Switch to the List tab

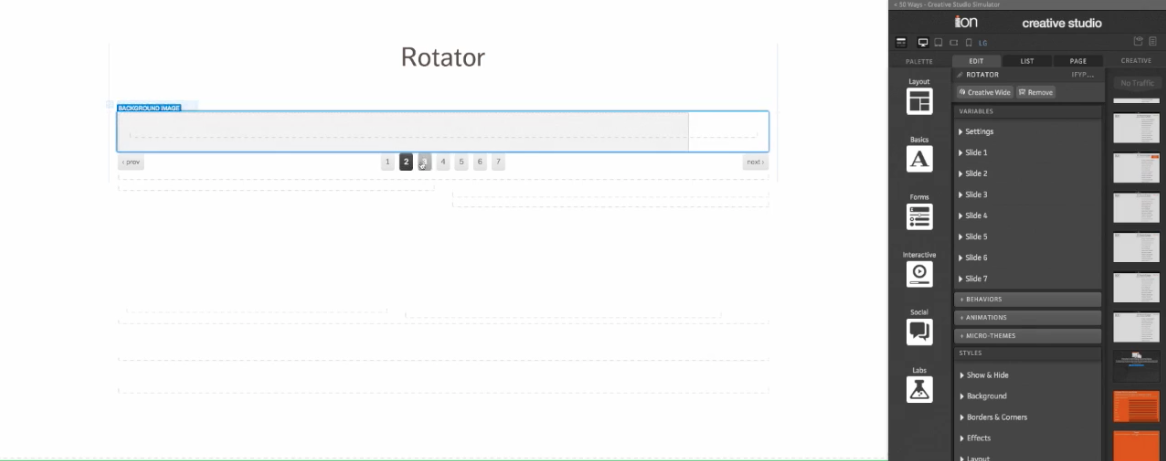click(x=1027, y=61)
